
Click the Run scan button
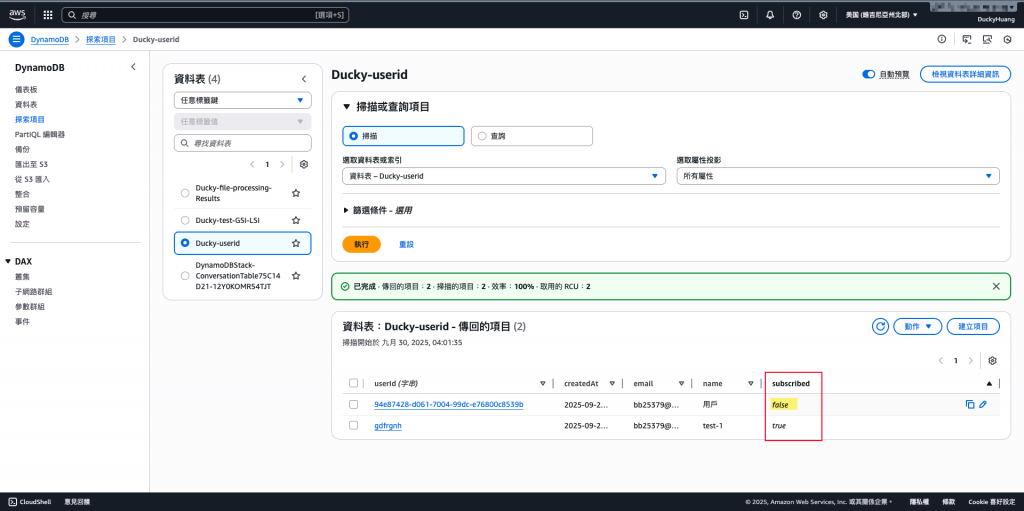(x=362, y=244)
